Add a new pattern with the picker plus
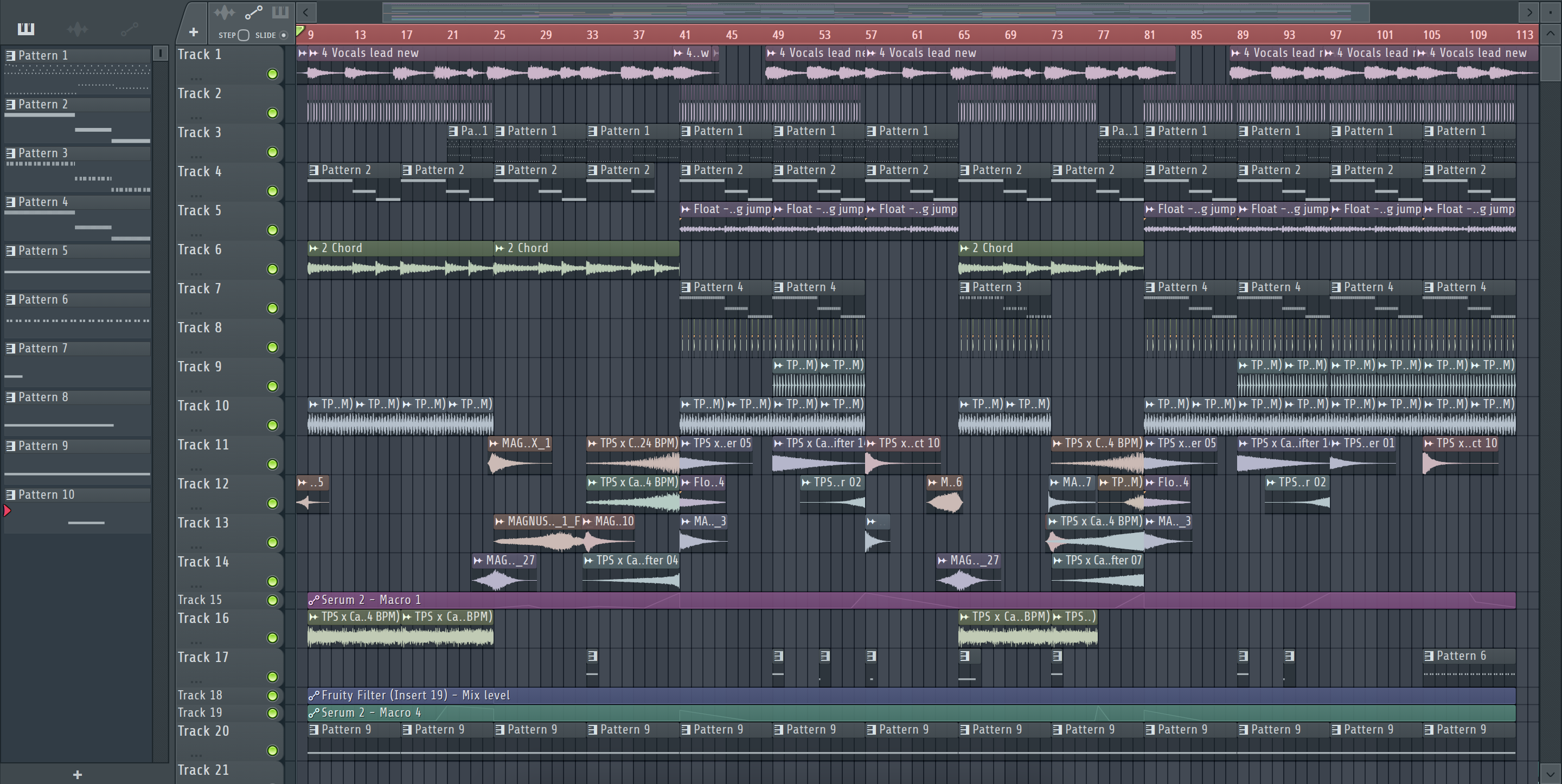Screen dimensions: 1562x784 [x=77, y=774]
